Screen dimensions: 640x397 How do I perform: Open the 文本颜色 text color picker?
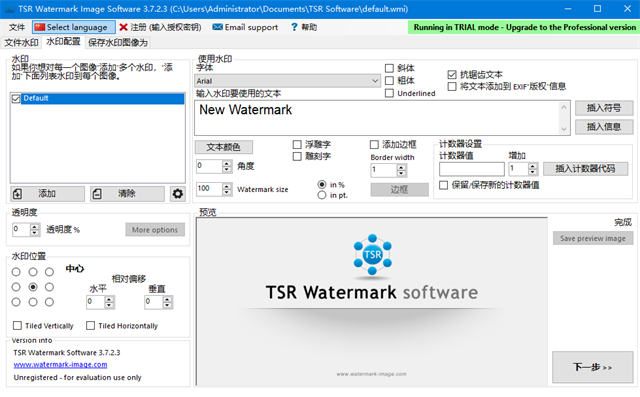224,147
